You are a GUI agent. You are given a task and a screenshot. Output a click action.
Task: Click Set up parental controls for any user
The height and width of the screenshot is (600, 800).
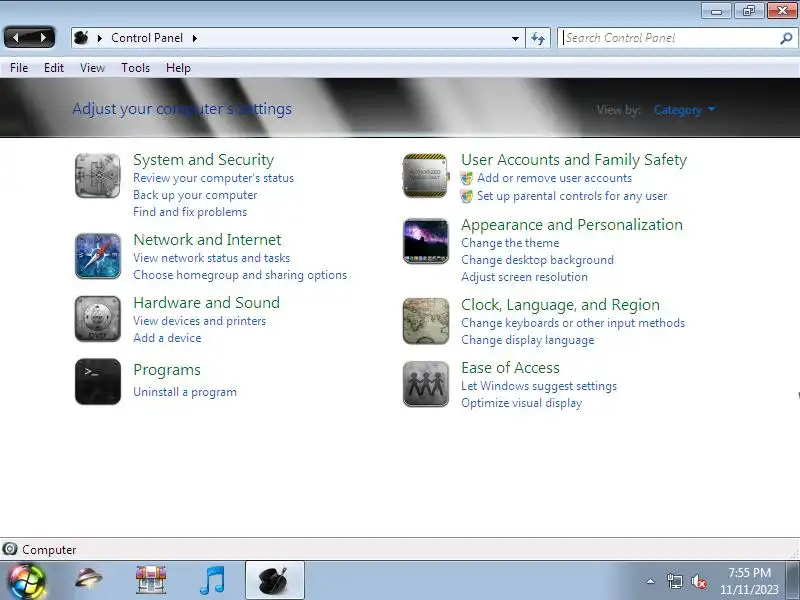point(572,196)
